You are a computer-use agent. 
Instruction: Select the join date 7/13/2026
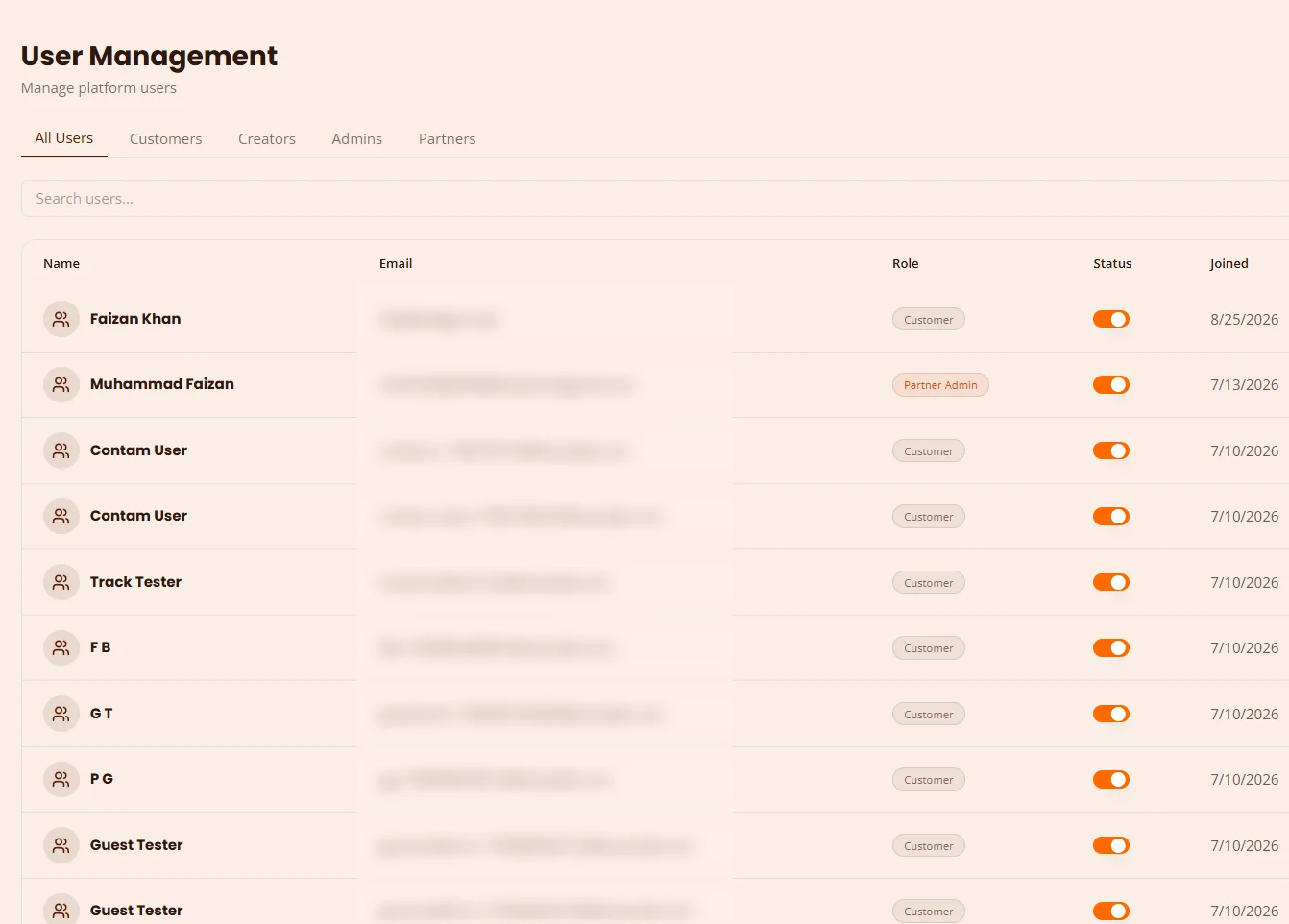(1244, 385)
